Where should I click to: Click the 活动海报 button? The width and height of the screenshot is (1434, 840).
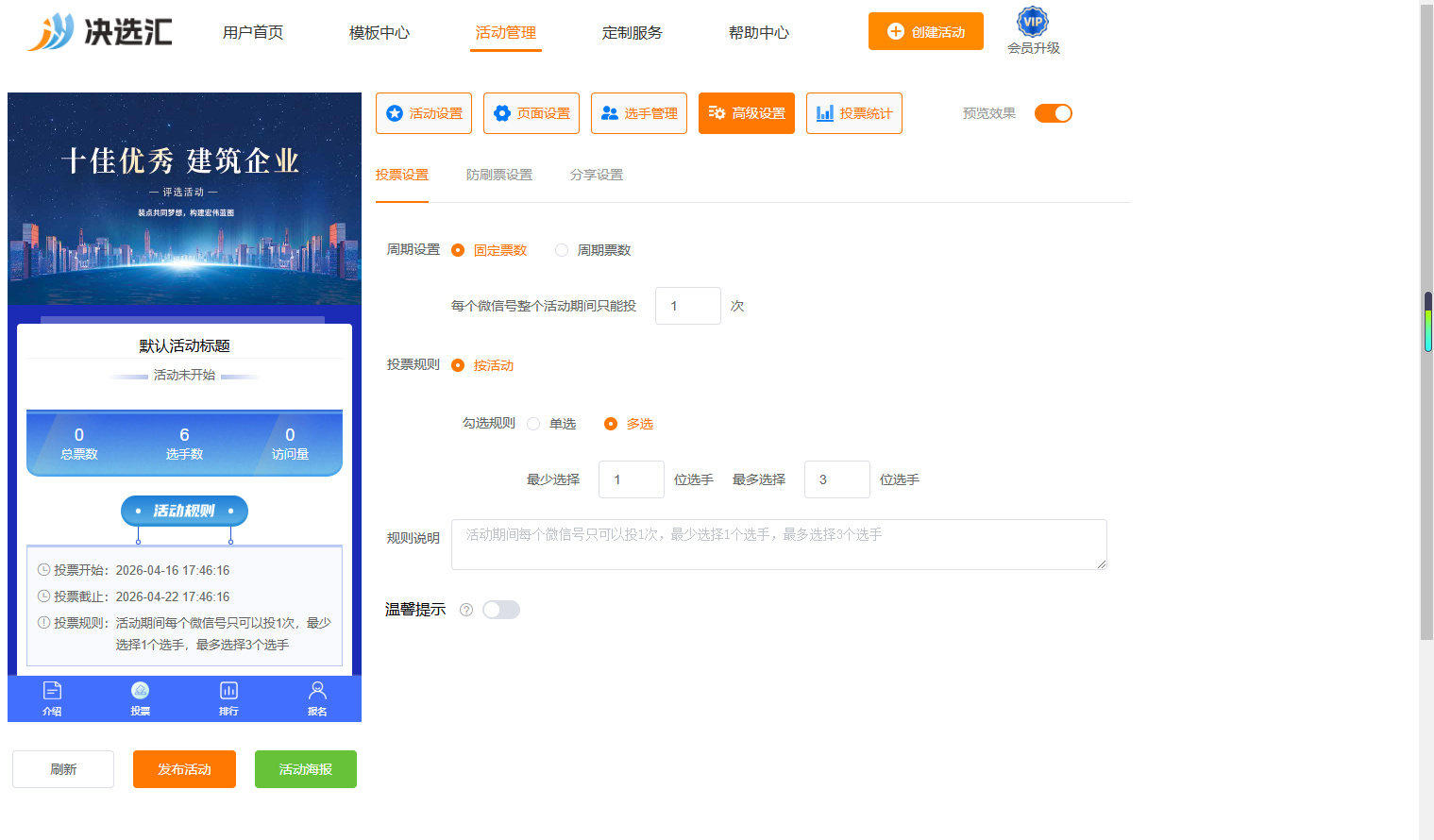pos(306,769)
